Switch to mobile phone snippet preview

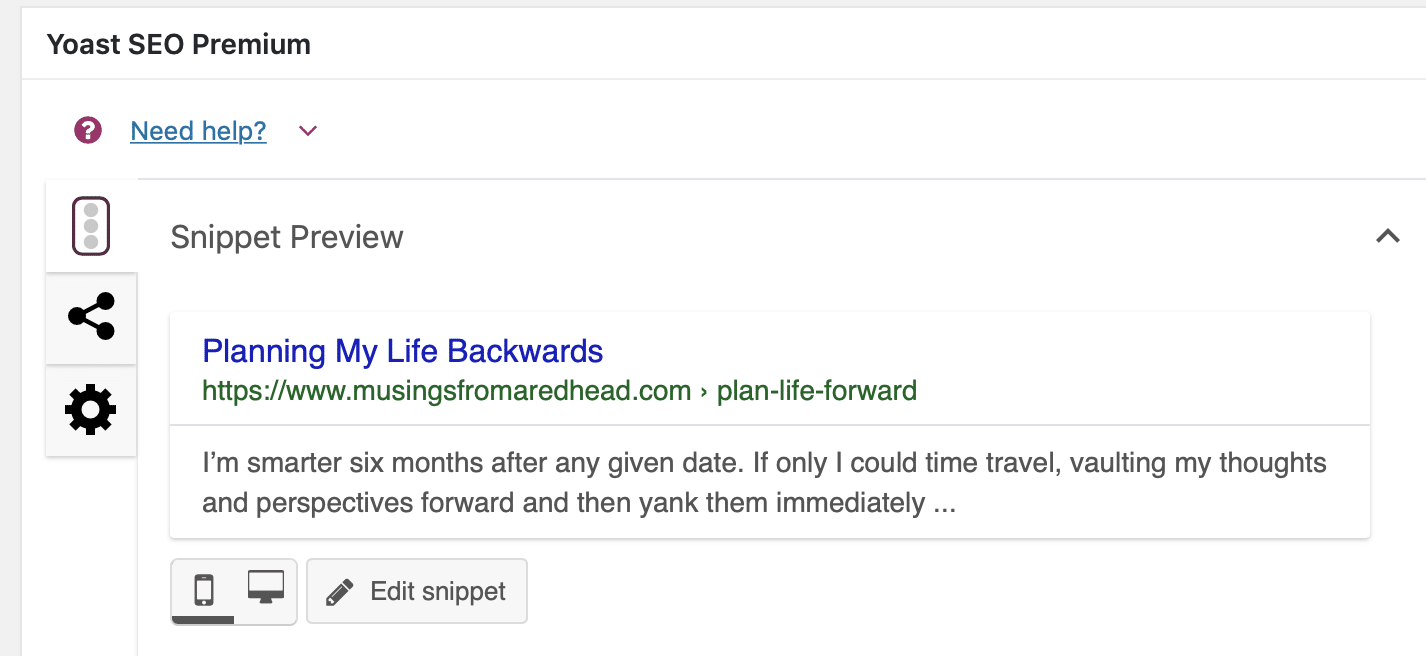click(204, 590)
